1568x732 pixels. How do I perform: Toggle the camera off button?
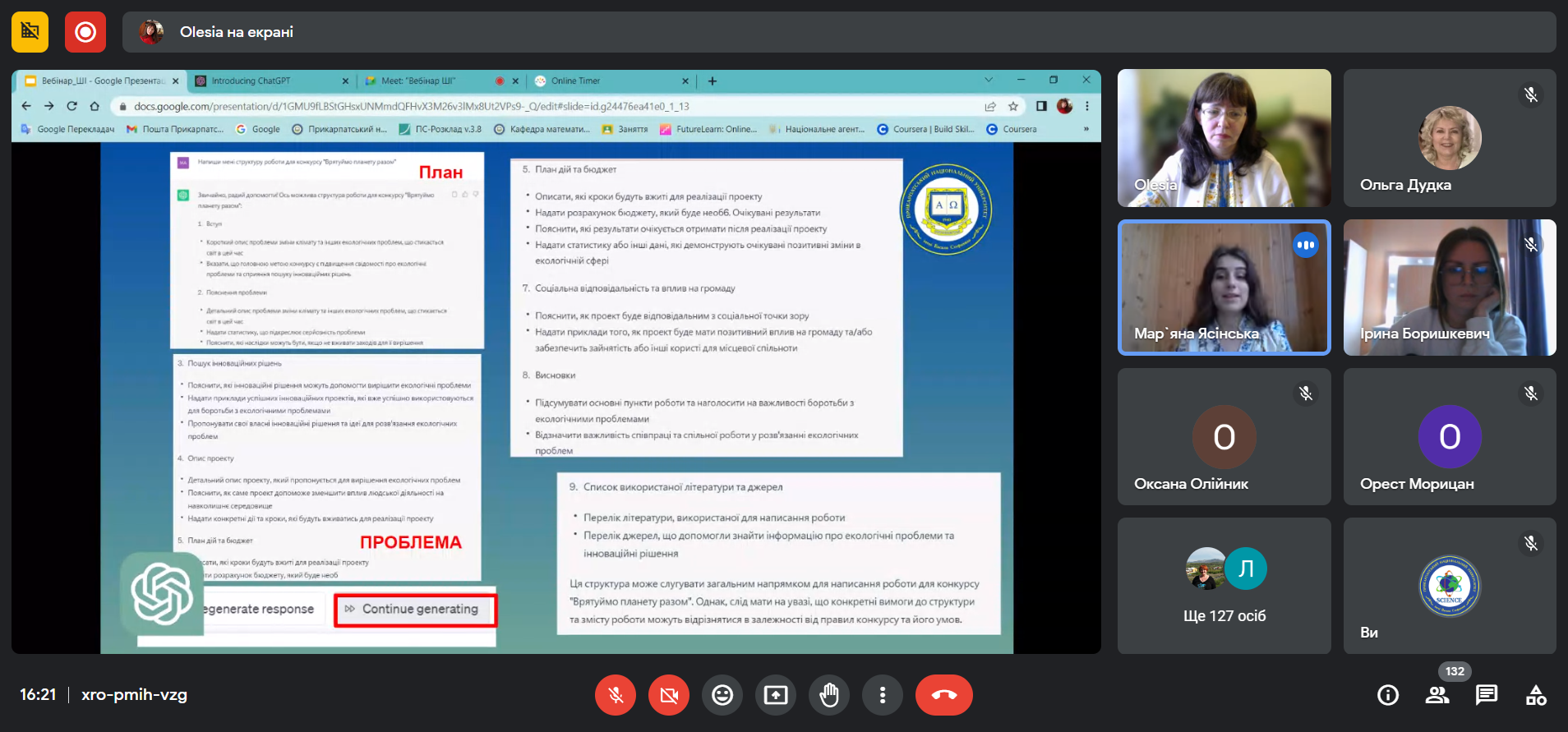click(x=668, y=695)
